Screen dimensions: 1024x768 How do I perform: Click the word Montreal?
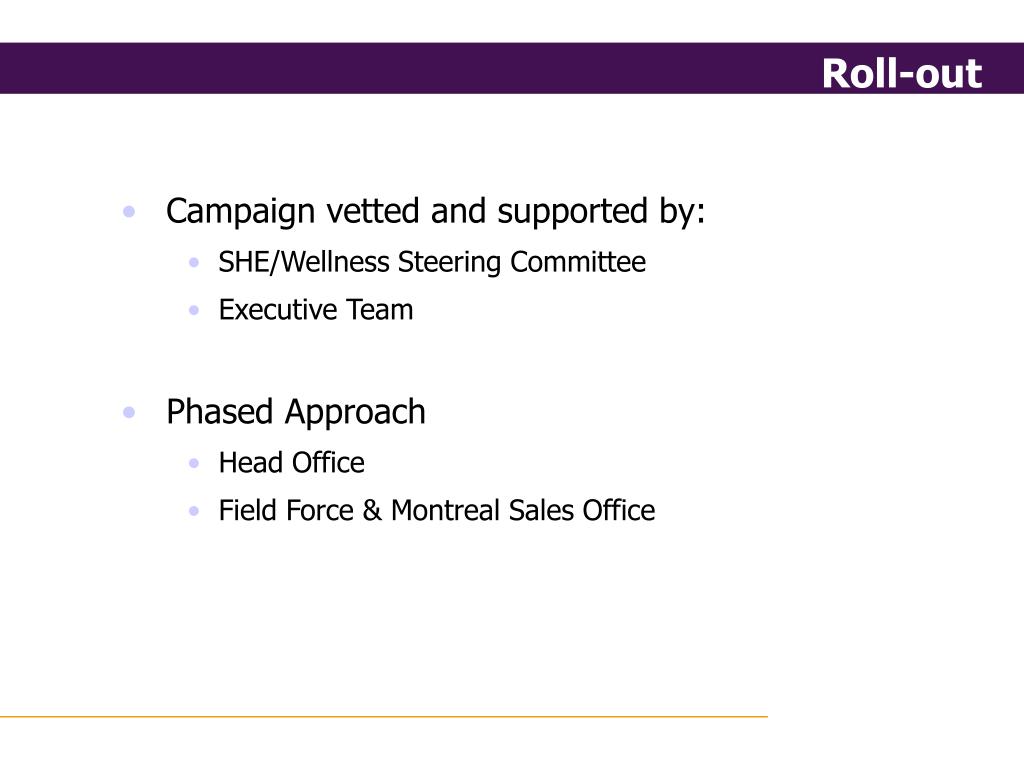[x=445, y=510]
